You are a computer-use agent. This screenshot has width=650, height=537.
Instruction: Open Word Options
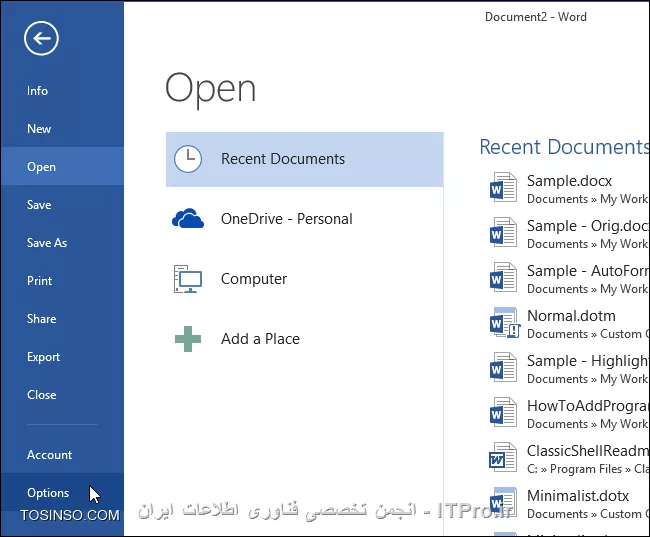click(x=62, y=493)
